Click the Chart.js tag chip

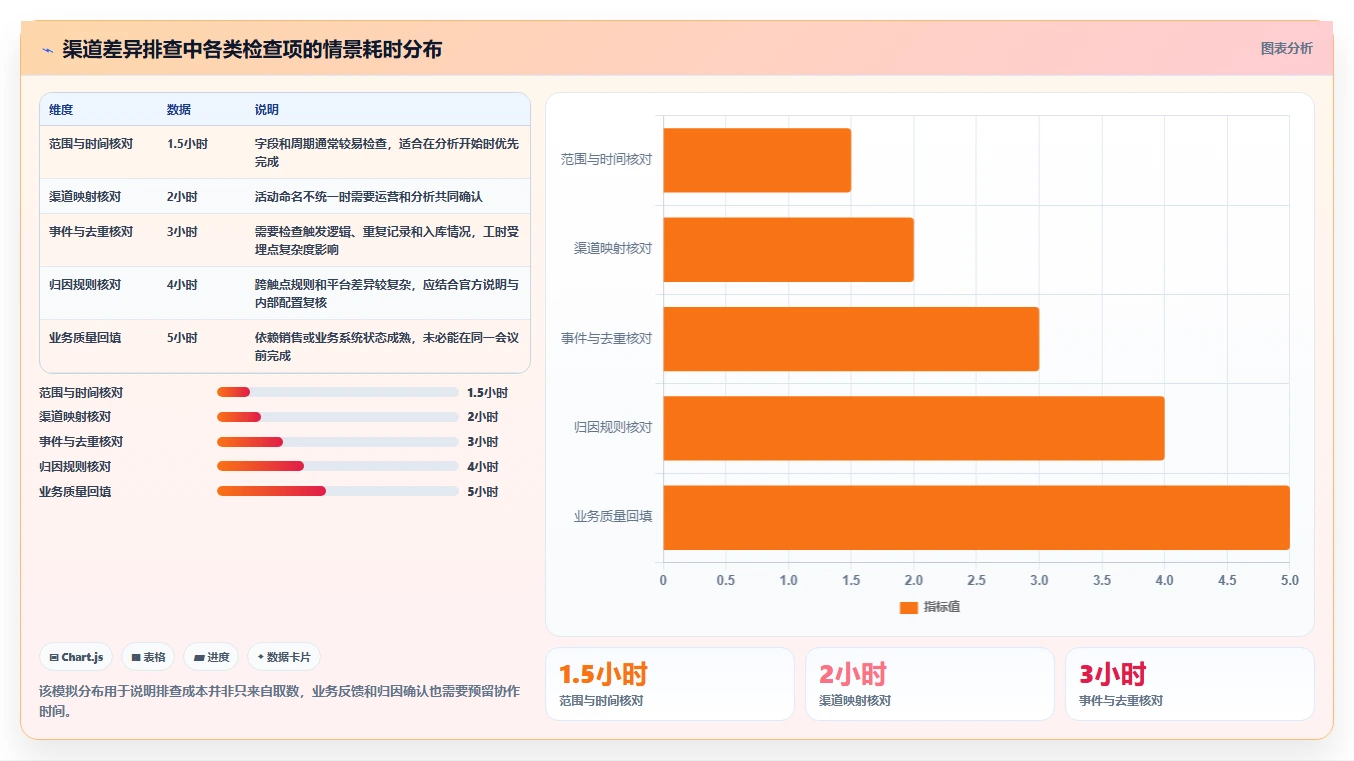pyautogui.click(x=76, y=657)
